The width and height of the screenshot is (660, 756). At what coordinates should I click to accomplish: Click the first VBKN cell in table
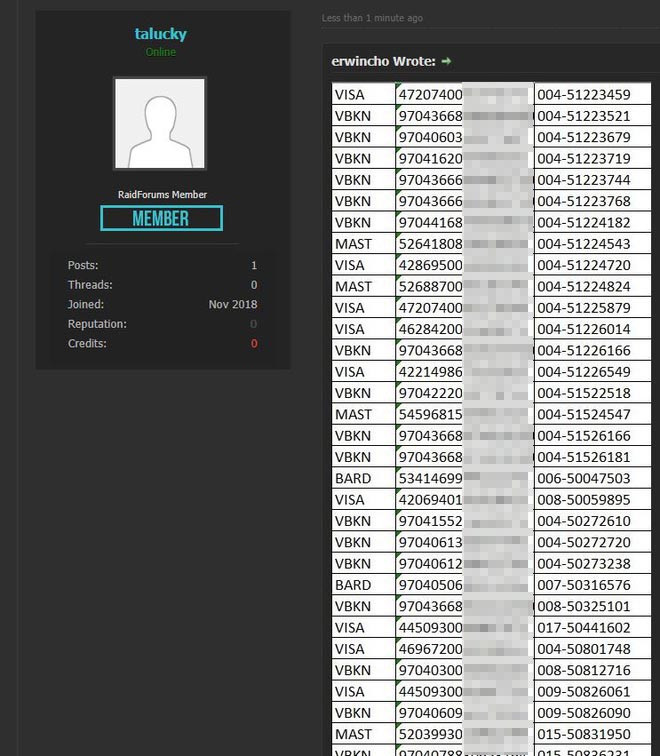pos(353,116)
